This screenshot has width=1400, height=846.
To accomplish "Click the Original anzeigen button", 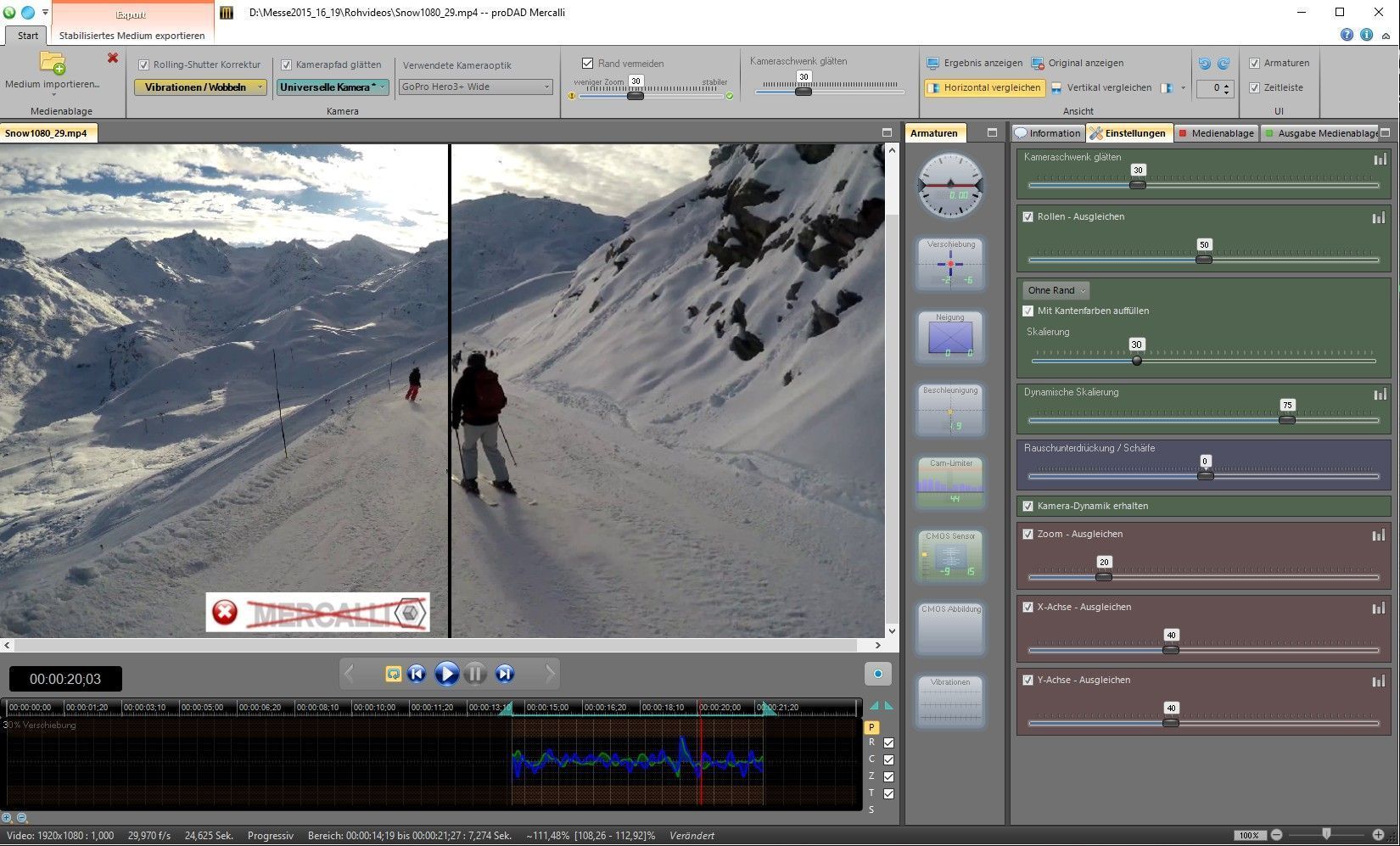I will click(1077, 63).
